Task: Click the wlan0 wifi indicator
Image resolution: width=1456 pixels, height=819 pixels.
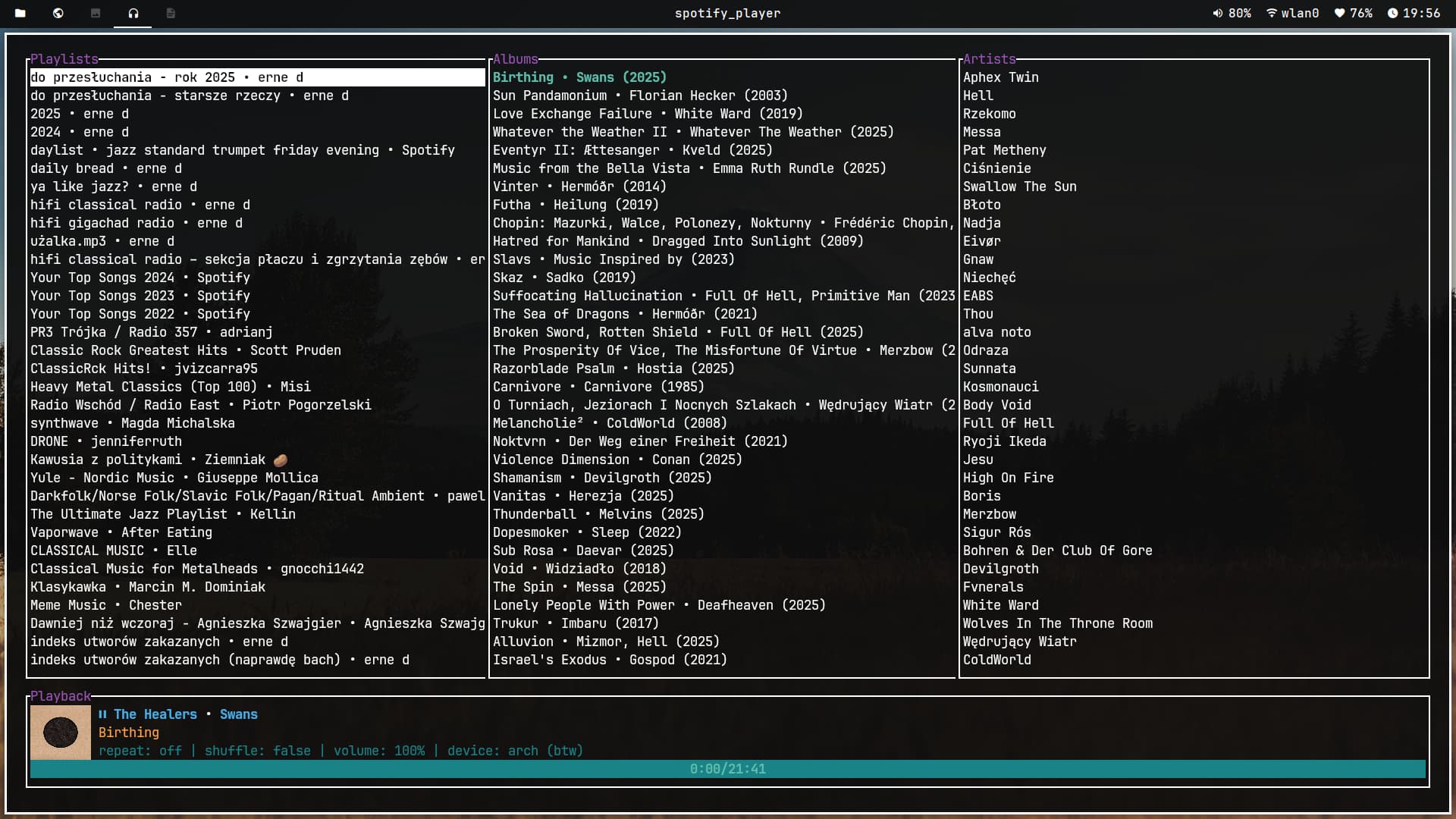Action: click(x=1292, y=13)
